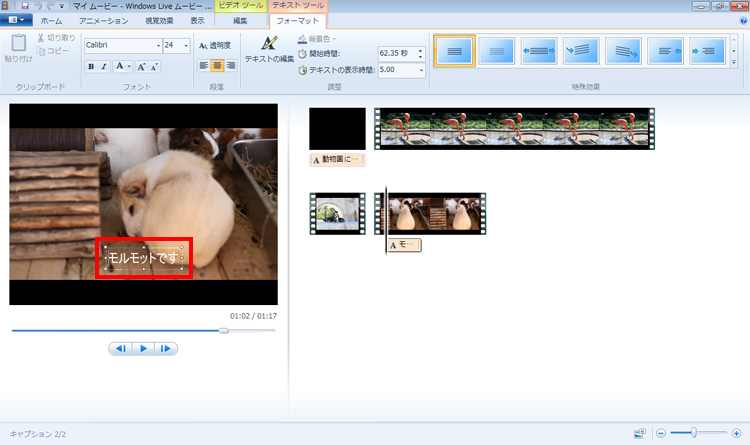Viewport: 750px width, 445px height.
Task: Select the archway video clip thumbnail
Action: [x=337, y=213]
